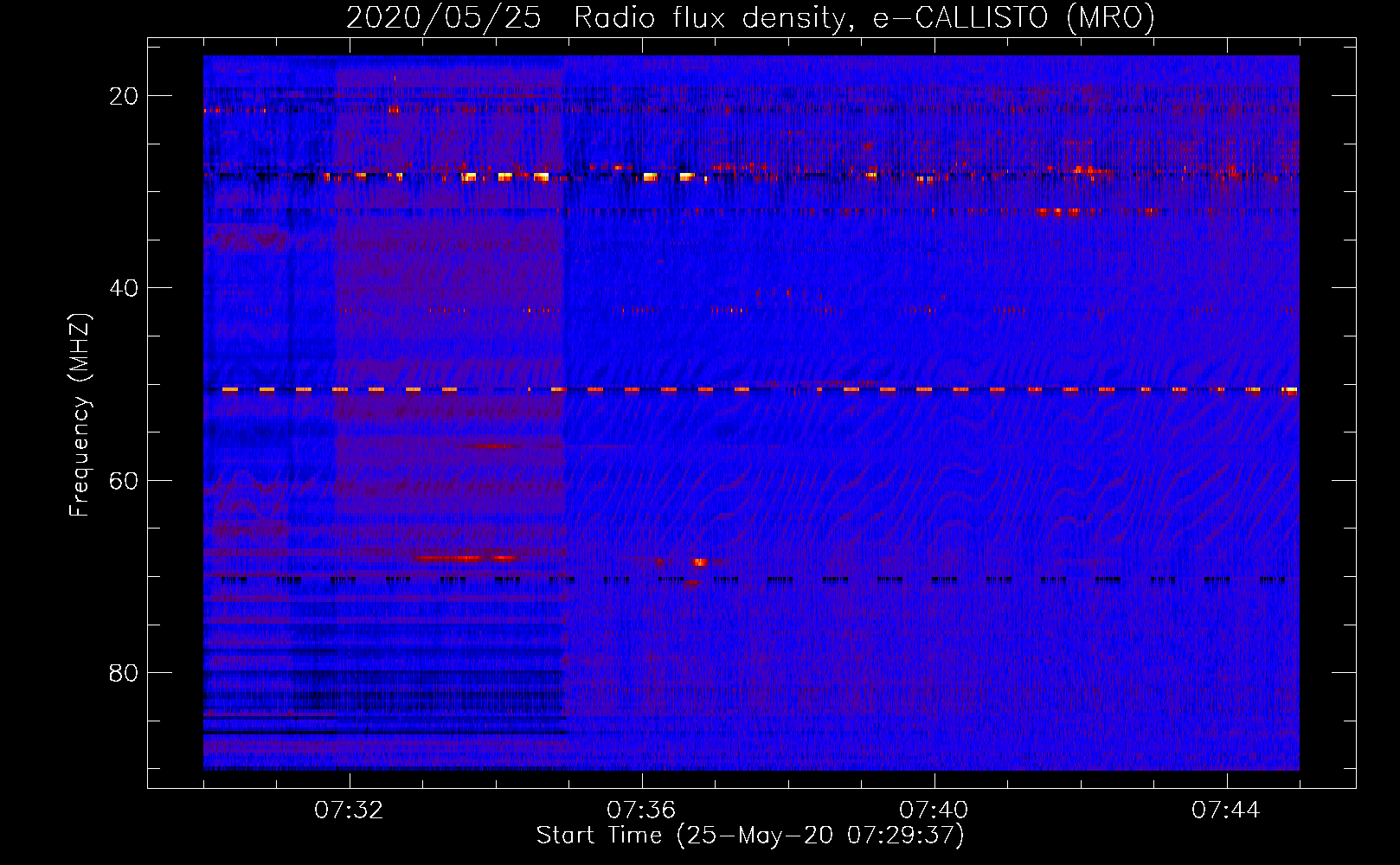
Task: Click the 07:32 time tick label
Action: coord(349,811)
